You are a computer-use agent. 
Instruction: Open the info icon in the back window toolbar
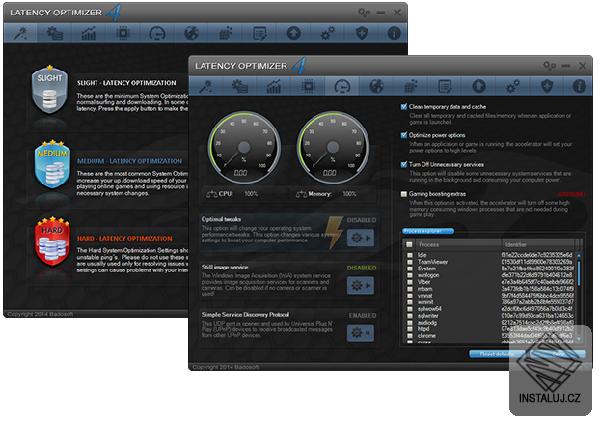(x=394, y=33)
